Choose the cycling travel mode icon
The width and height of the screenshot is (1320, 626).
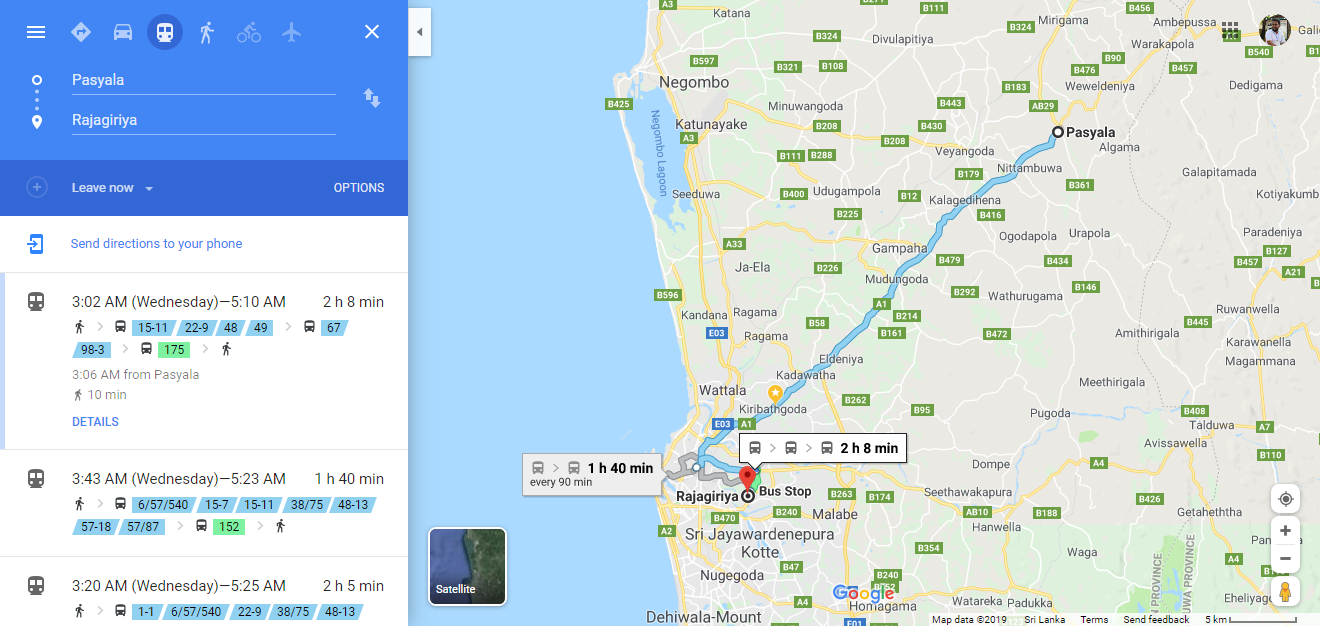pyautogui.click(x=249, y=32)
